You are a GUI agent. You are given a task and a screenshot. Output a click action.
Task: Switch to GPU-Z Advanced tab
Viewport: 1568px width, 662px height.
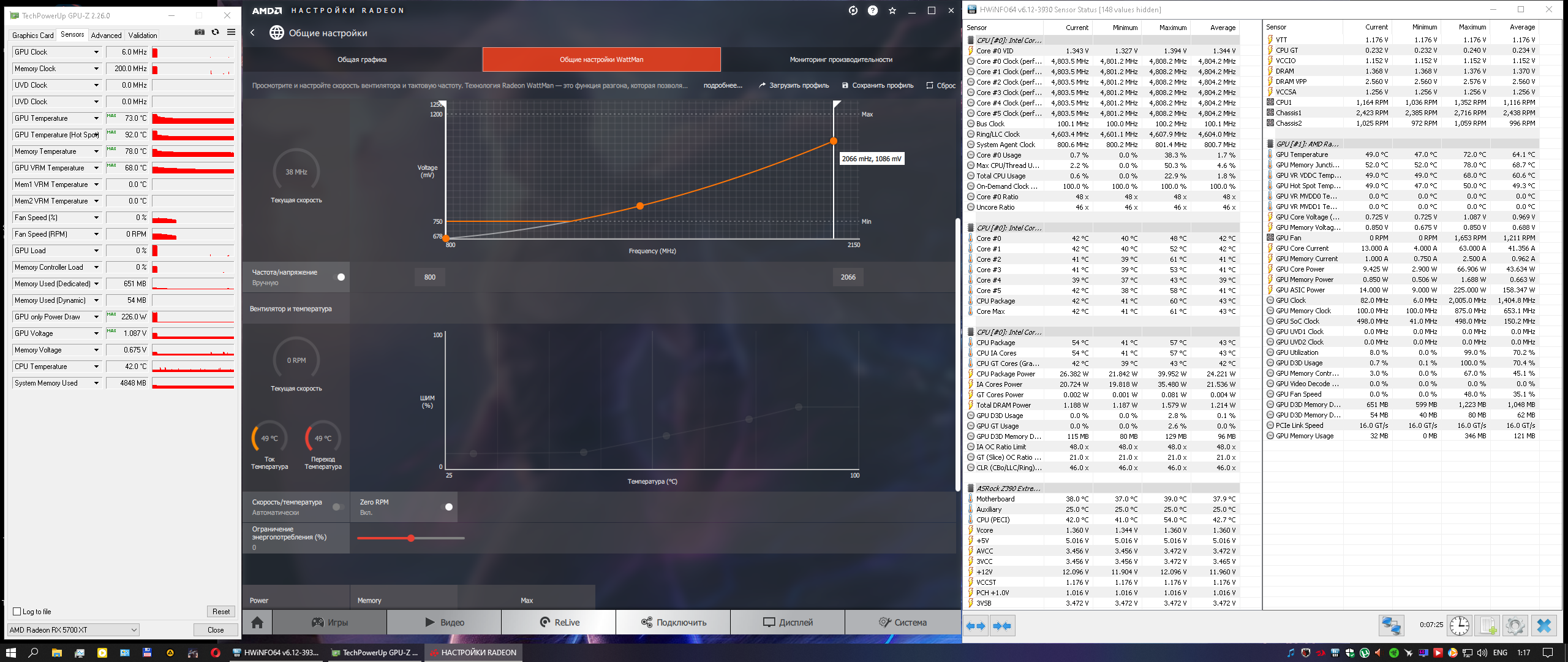106,35
